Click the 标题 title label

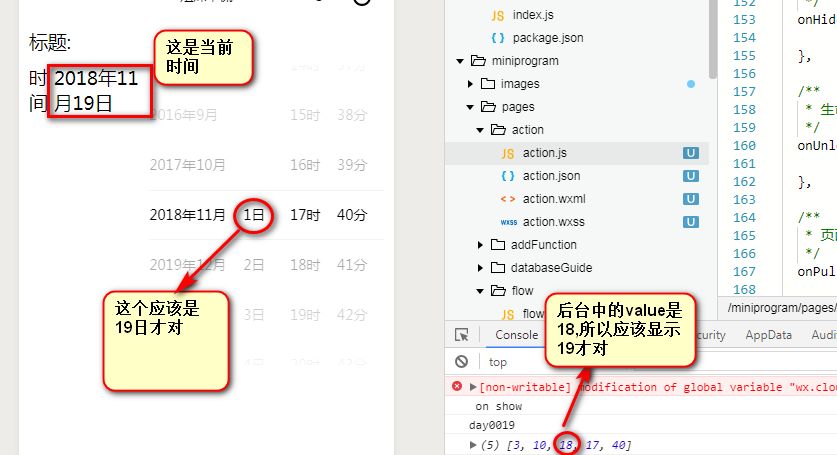50,42
